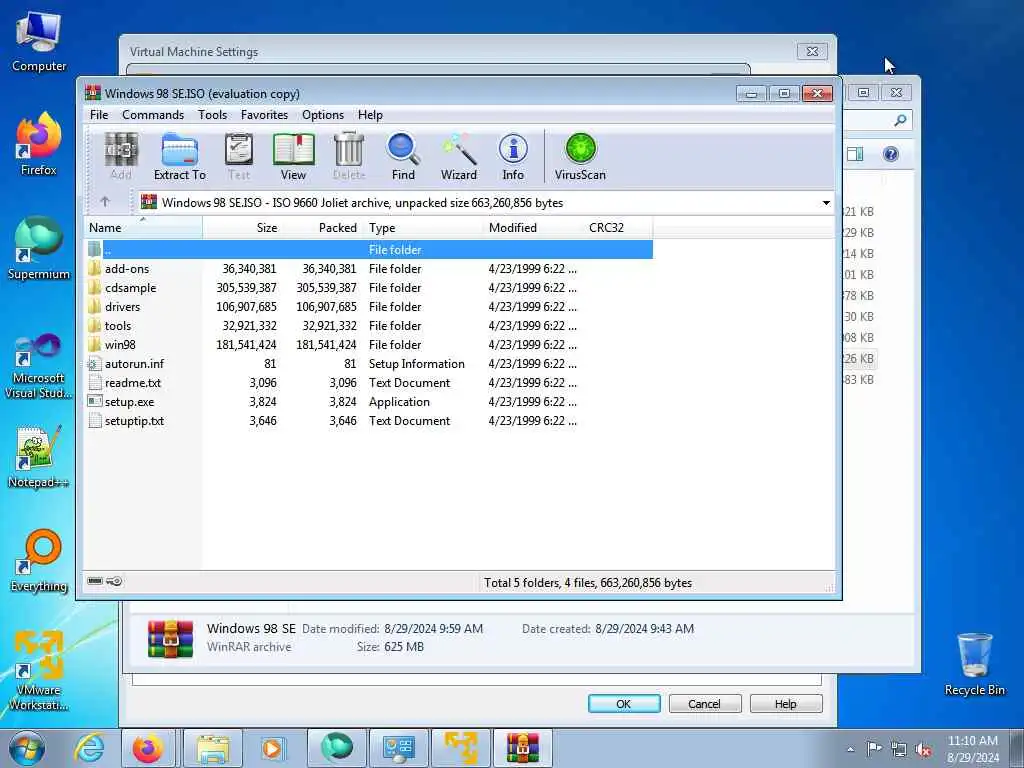Select the parent folder '..' row

[369, 249]
